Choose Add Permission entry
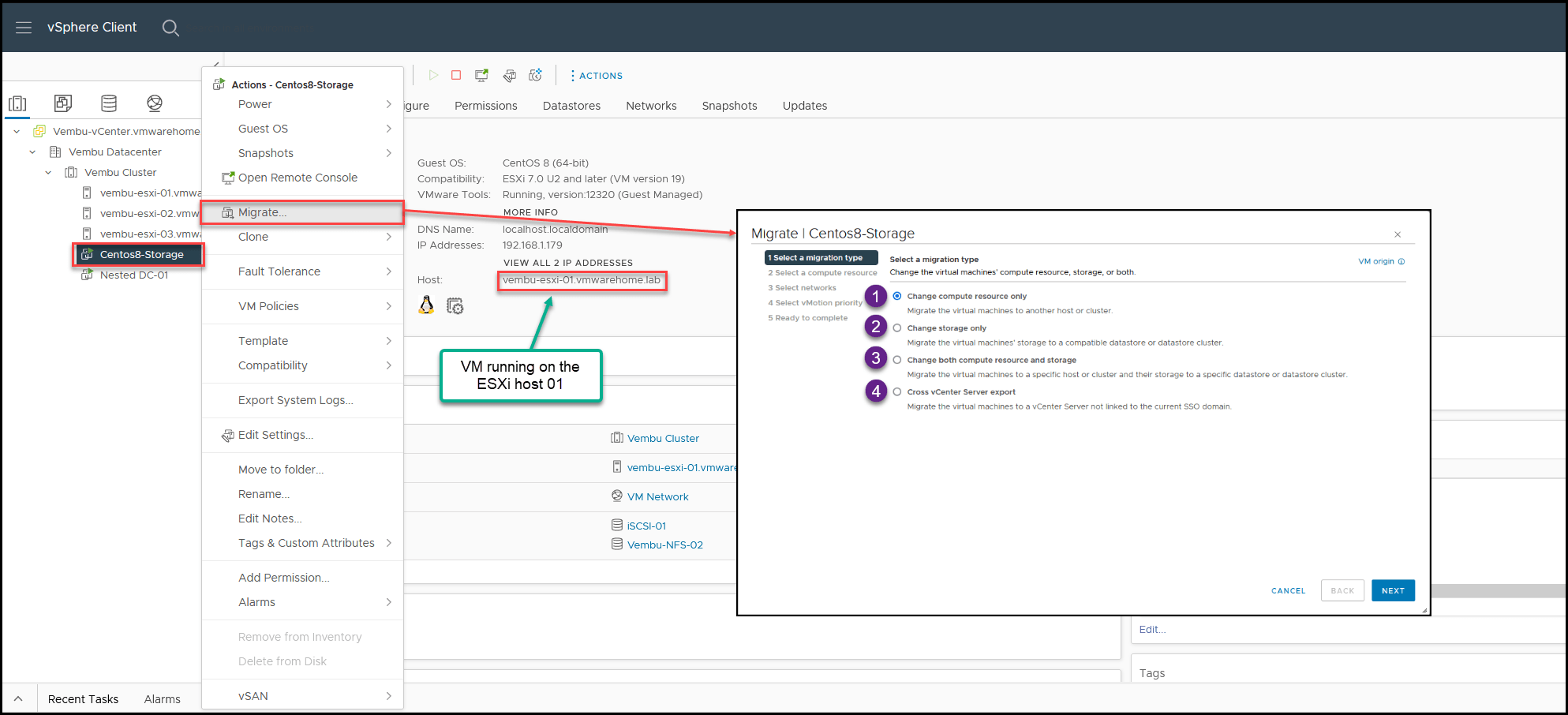Screen dimensions: 1568x715 click(283, 578)
